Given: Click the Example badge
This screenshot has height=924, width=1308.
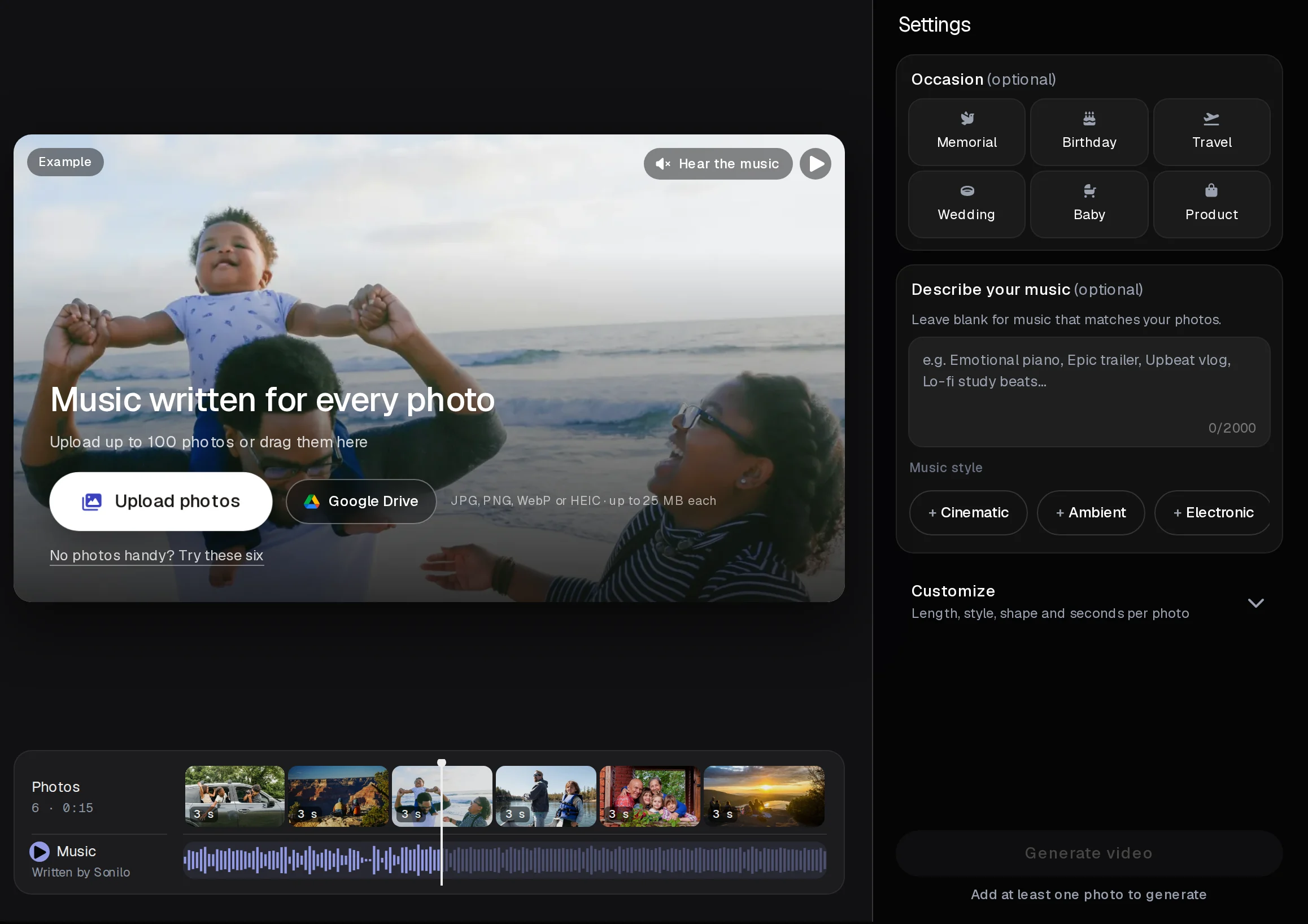Looking at the screenshot, I should point(65,162).
